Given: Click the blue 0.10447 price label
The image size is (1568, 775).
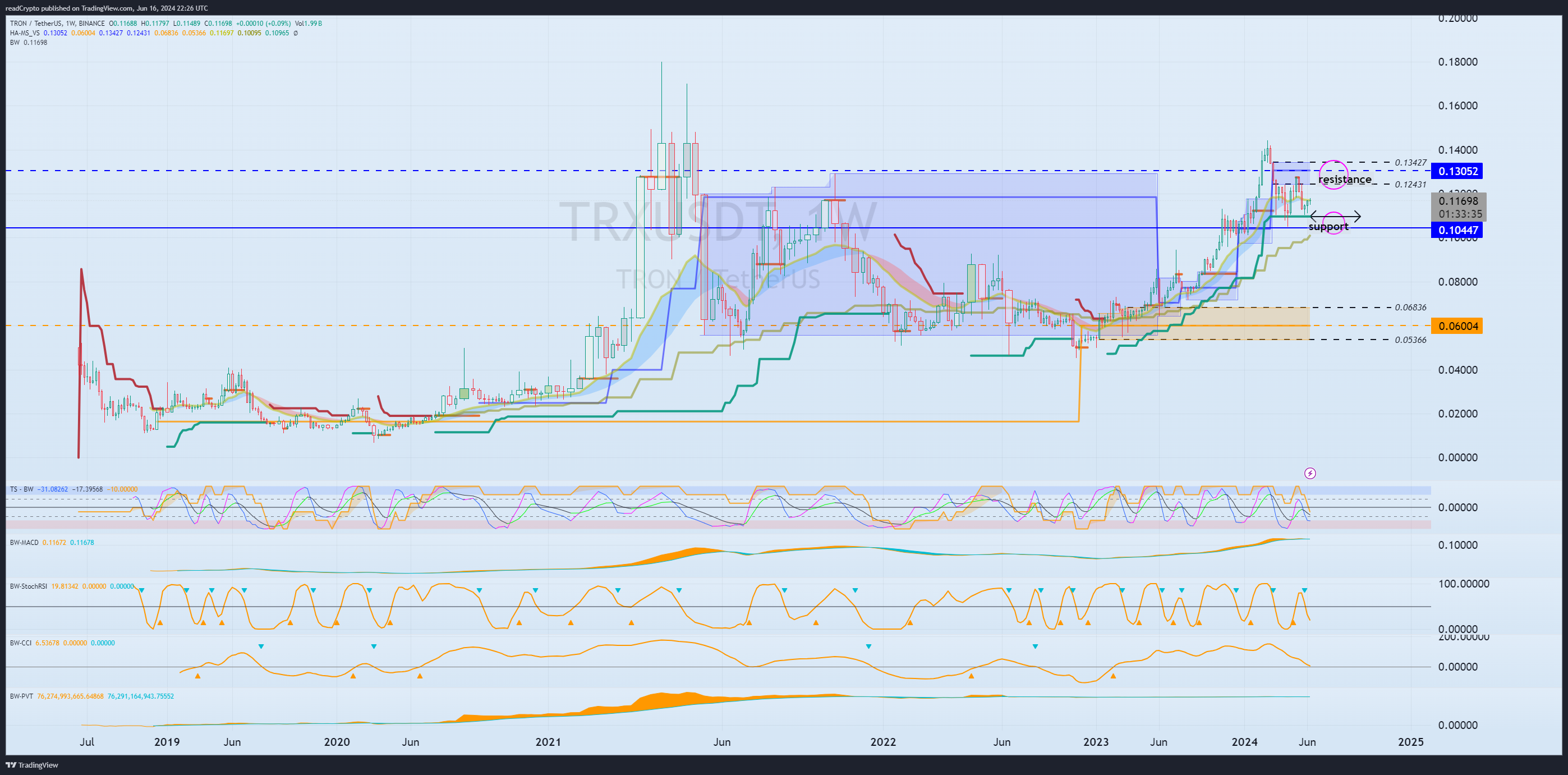Looking at the screenshot, I should 1456,230.
